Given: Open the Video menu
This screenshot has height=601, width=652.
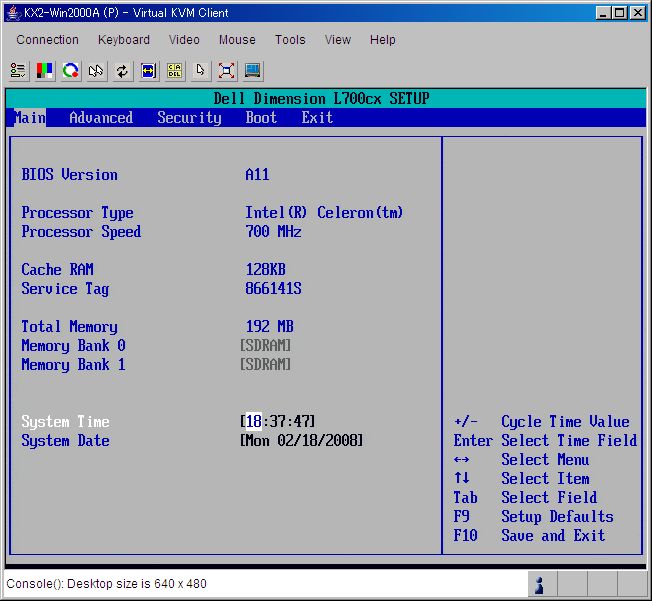Looking at the screenshot, I should (184, 40).
